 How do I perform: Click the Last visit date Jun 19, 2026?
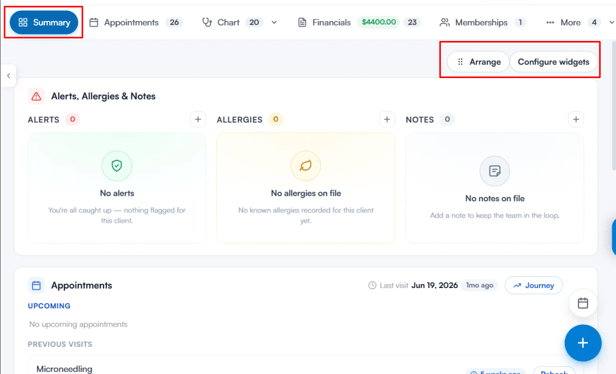[434, 285]
